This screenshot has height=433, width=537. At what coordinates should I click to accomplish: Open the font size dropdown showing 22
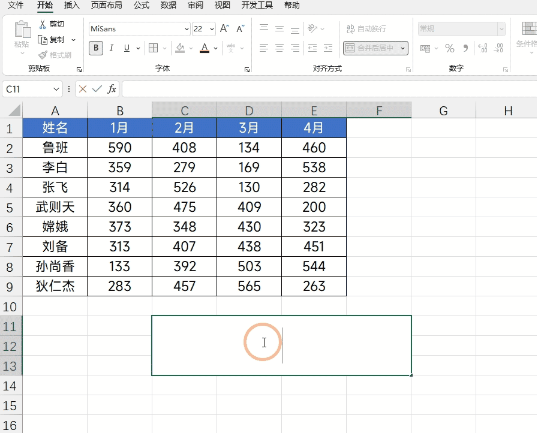pyautogui.click(x=212, y=29)
